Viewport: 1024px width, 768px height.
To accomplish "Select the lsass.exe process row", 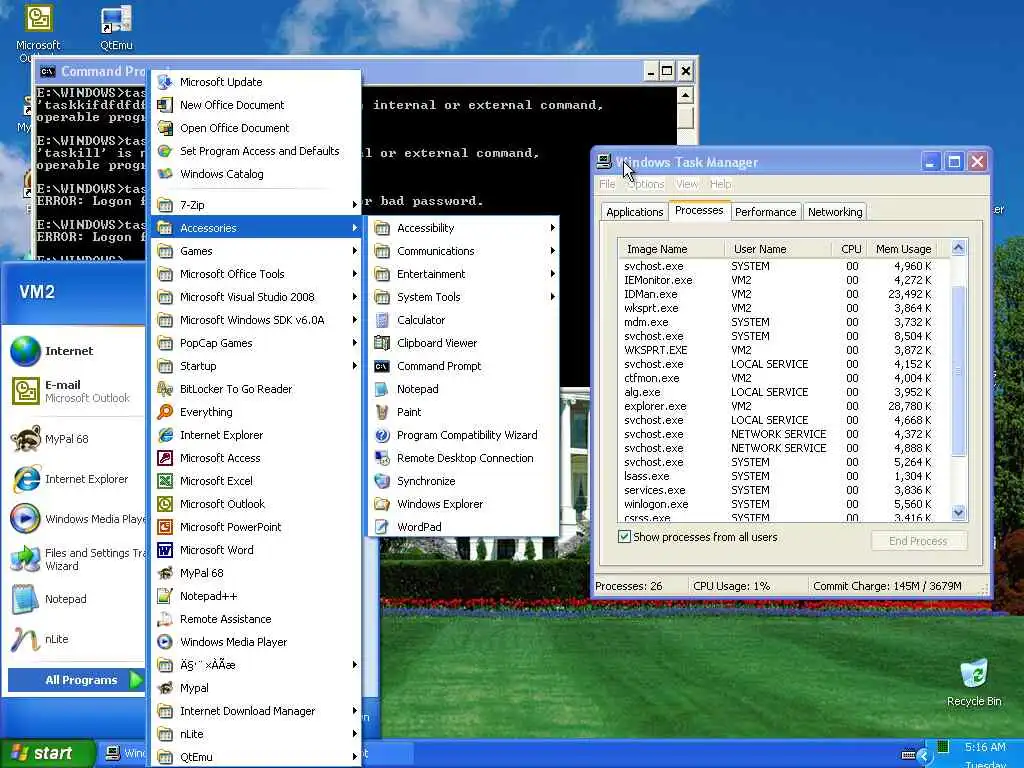I will (780, 476).
